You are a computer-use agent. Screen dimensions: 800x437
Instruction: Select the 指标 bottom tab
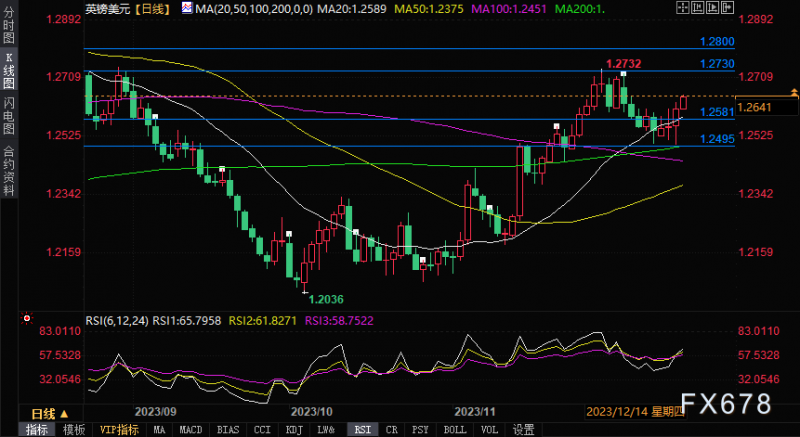pyautogui.click(x=37, y=430)
